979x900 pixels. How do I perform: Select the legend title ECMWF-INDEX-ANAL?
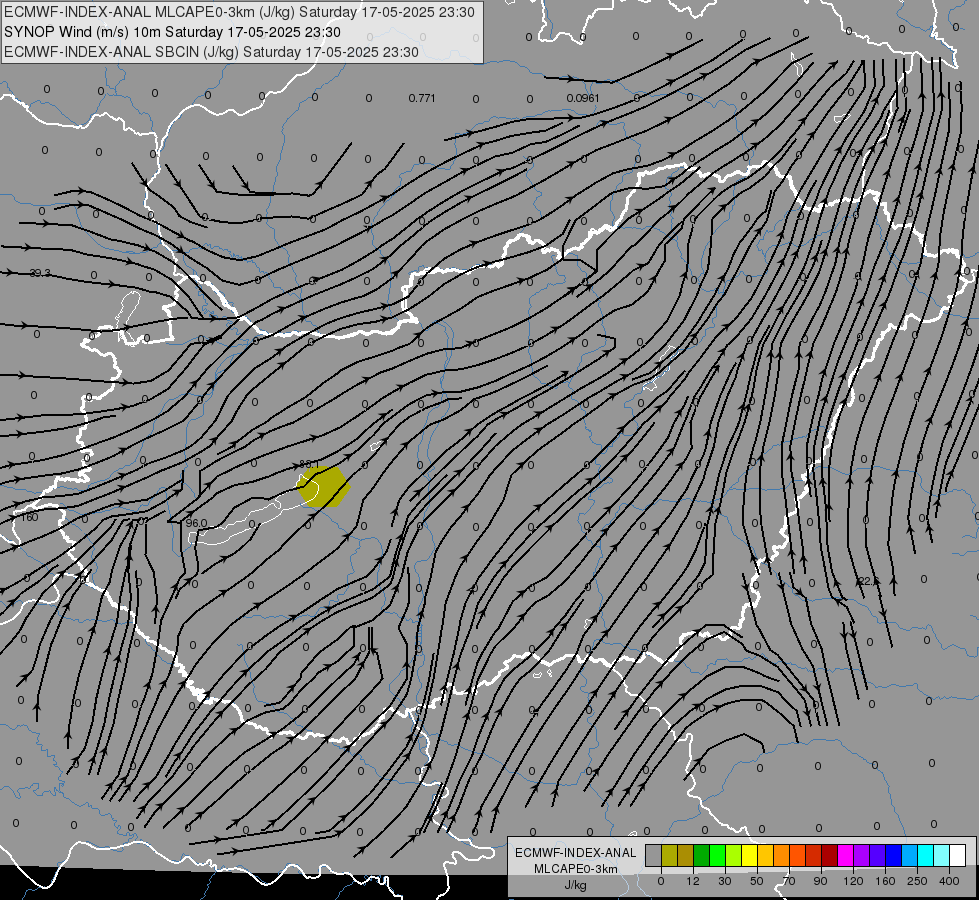pyautogui.click(x=575, y=853)
